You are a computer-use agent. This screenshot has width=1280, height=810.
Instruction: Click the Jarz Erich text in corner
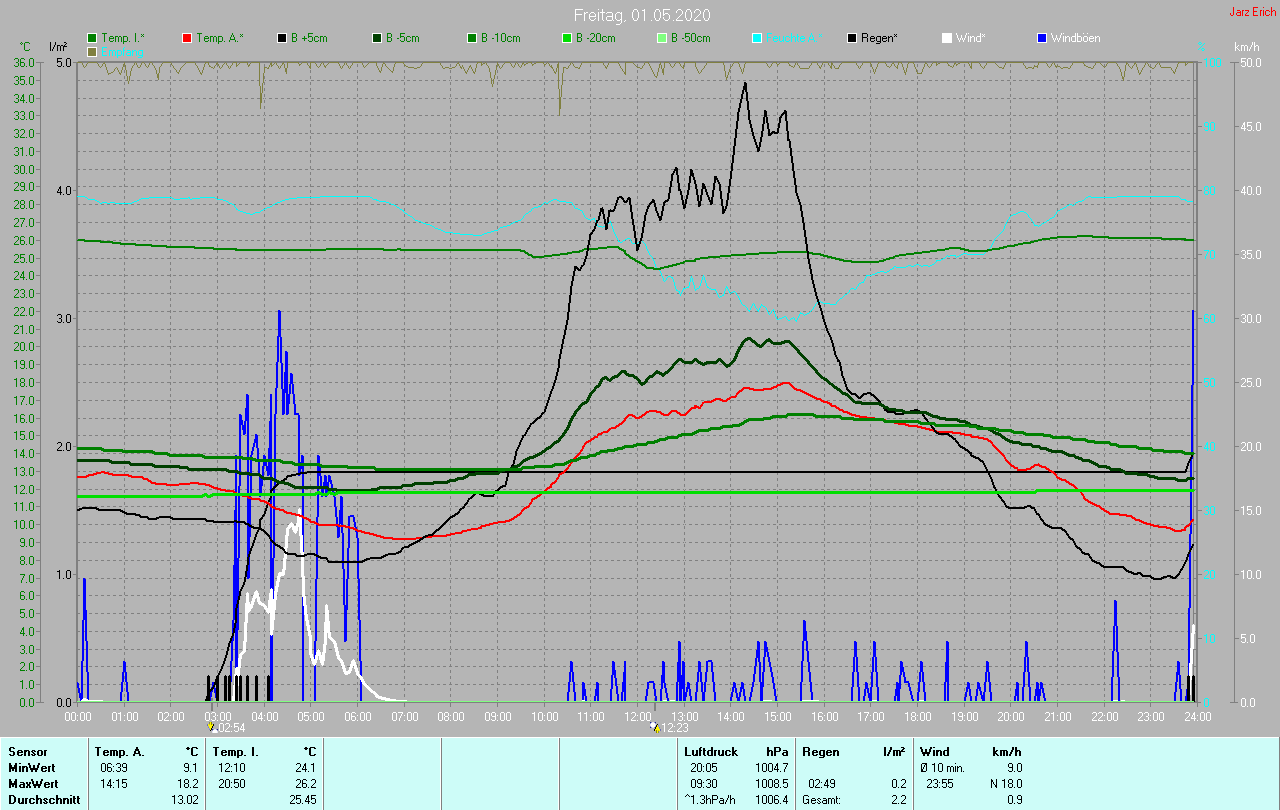click(1252, 12)
